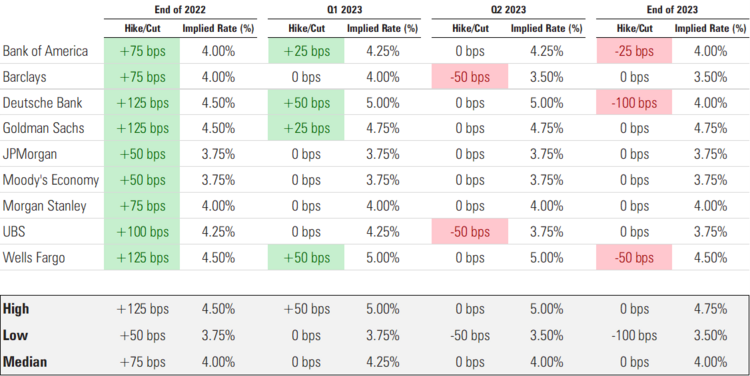750x376 pixels.
Task: Click Wells Fargo's +125 bps green cell
Action: (x=142, y=257)
